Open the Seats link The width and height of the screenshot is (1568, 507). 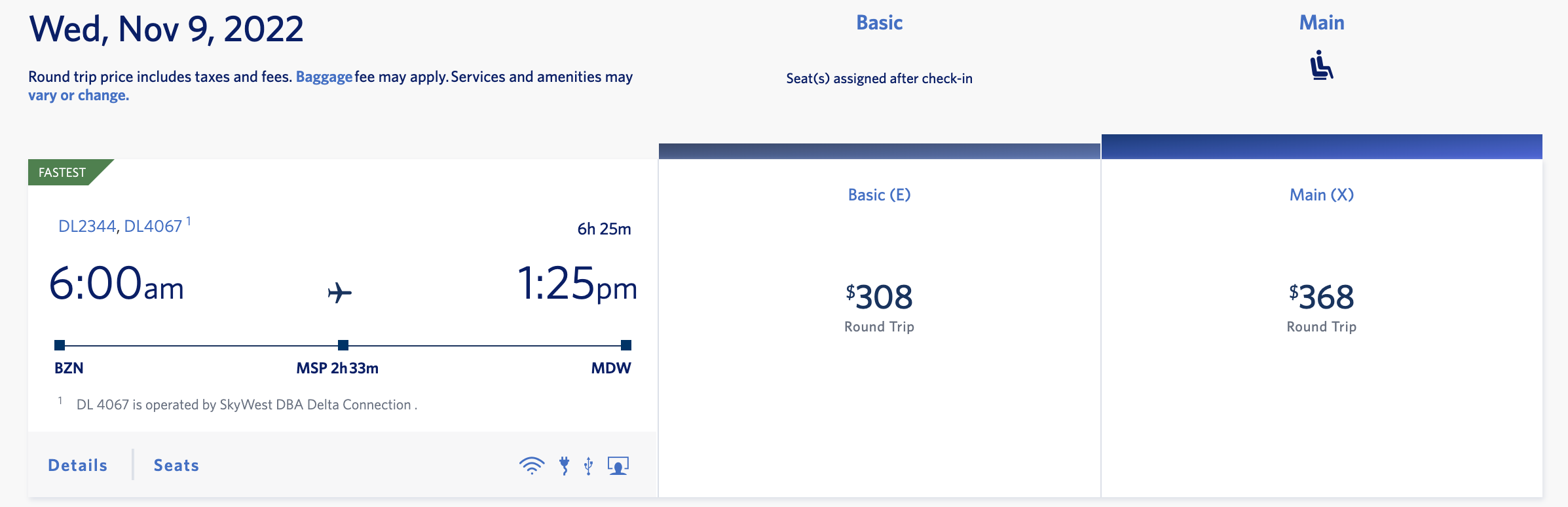[176, 465]
